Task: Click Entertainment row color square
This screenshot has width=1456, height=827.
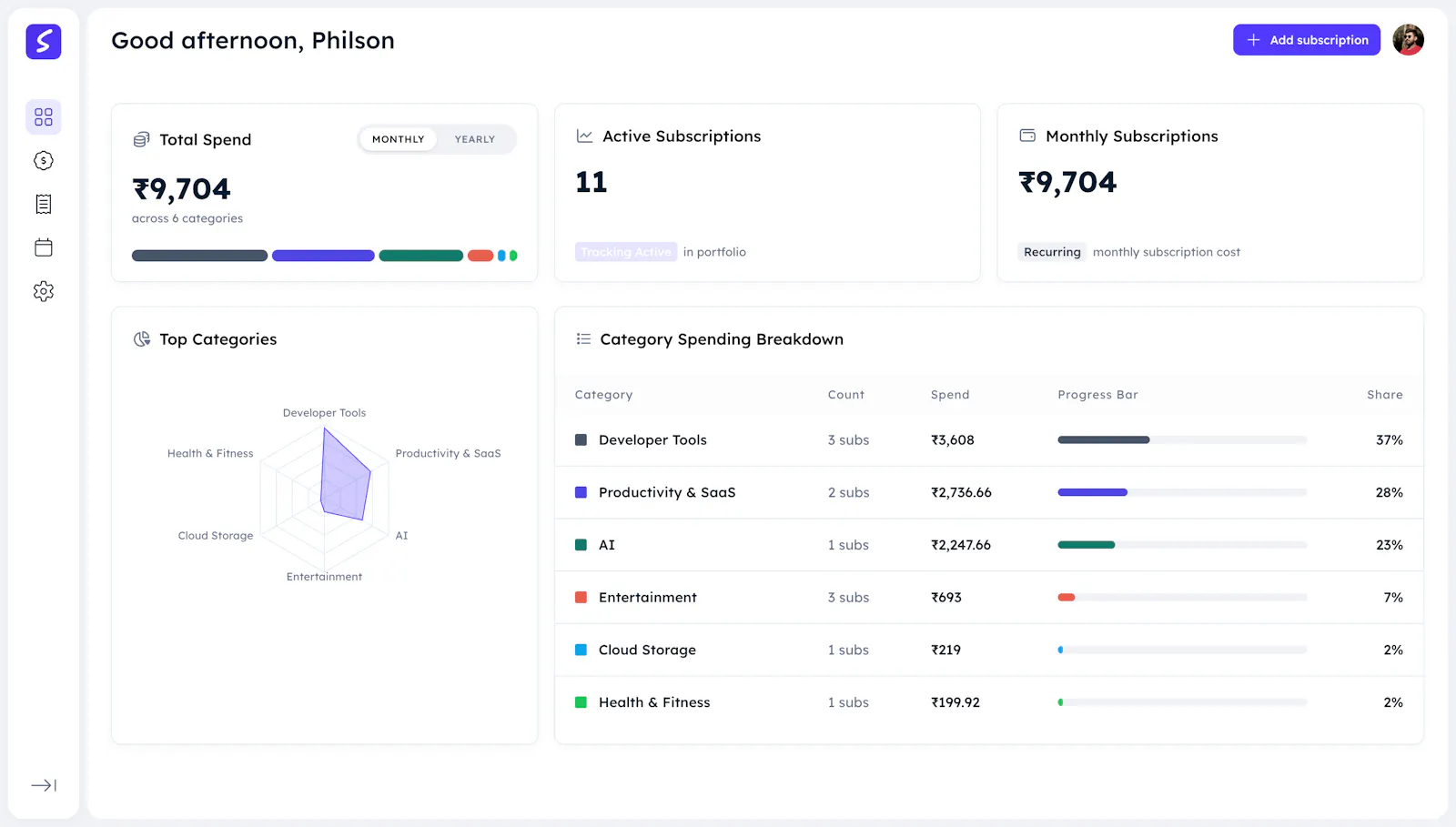Action: 581,598
